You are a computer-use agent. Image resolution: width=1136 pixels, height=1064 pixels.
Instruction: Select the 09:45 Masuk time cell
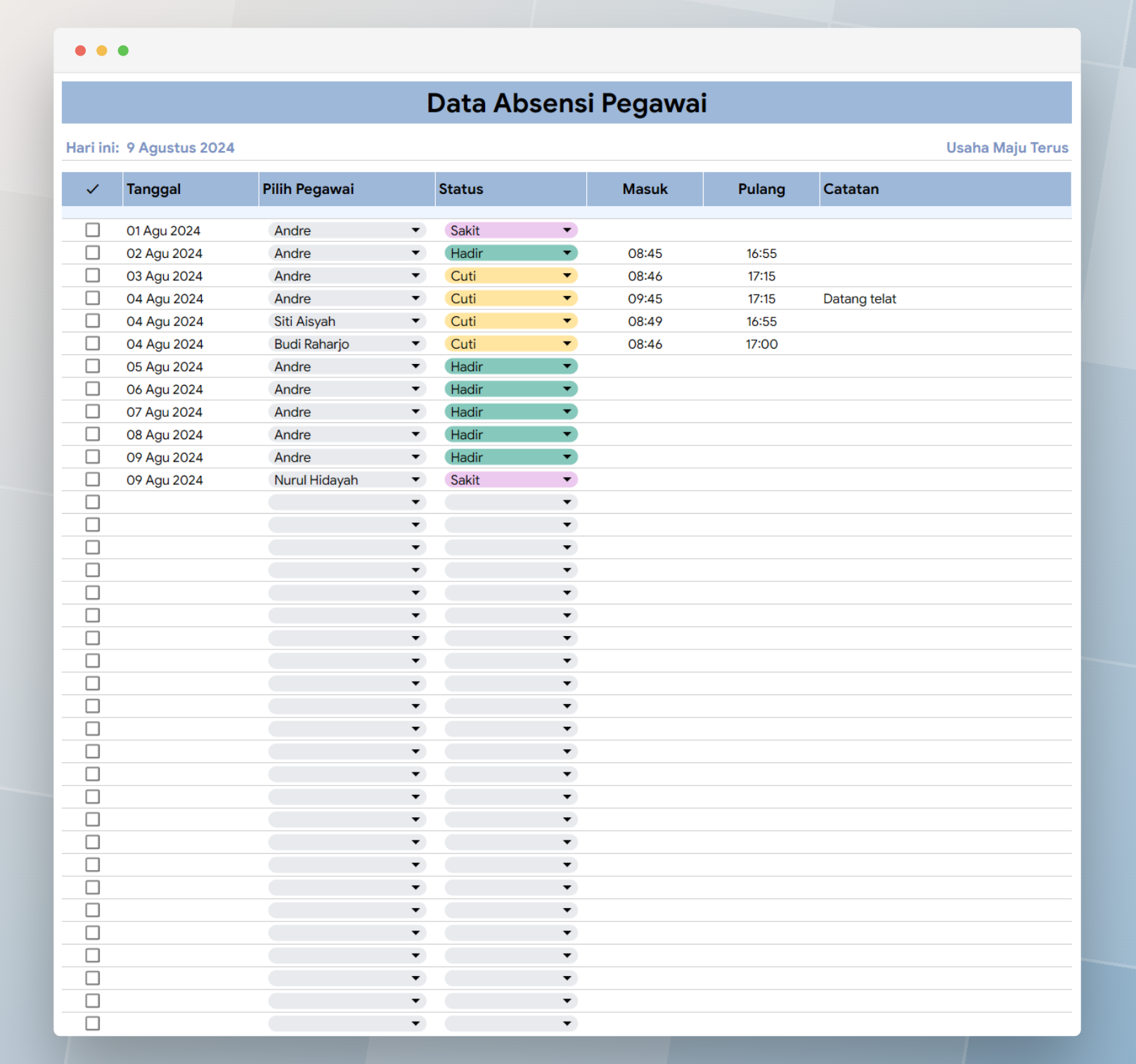[645, 299]
